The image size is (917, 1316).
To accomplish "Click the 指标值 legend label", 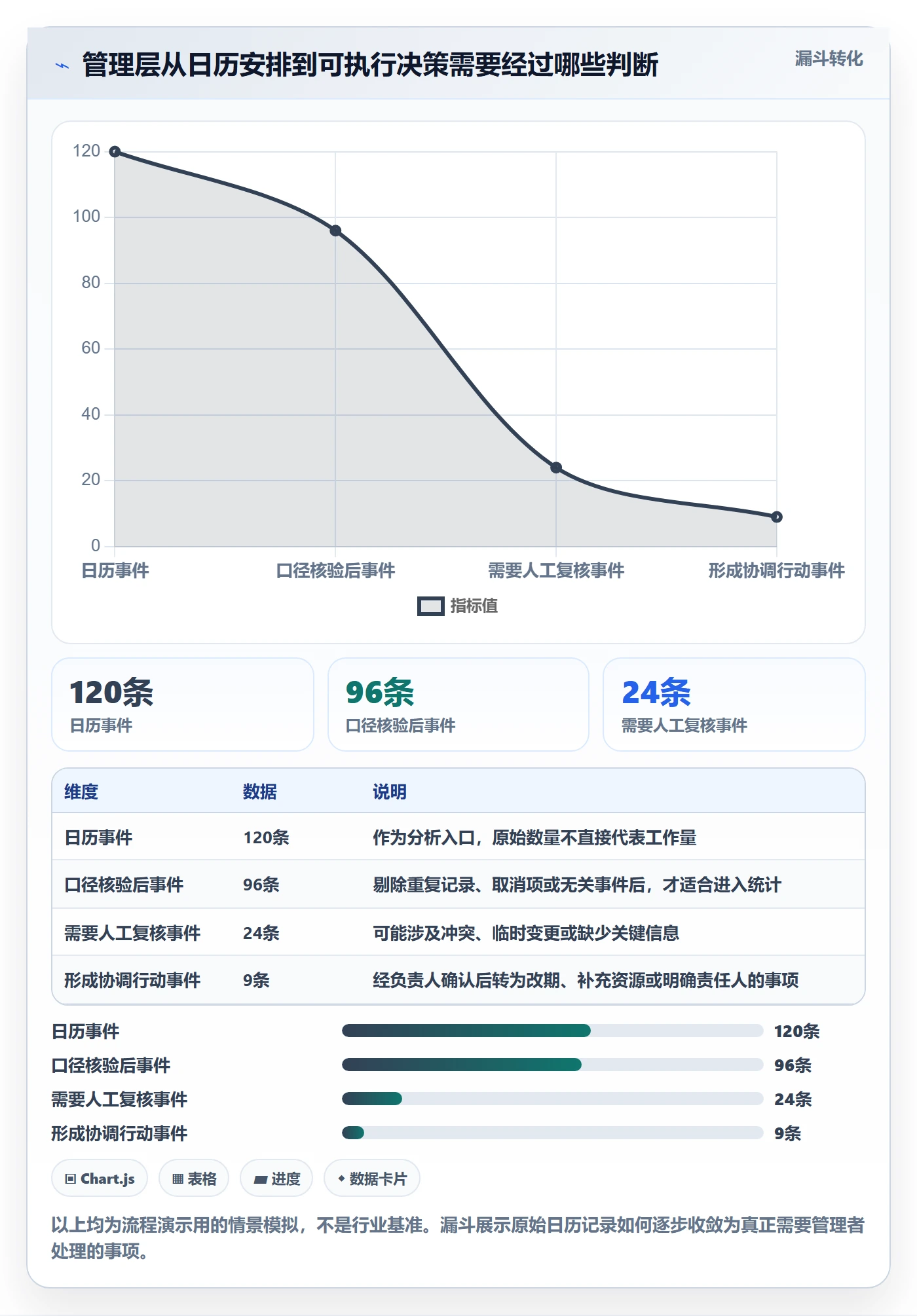I will pyautogui.click(x=474, y=606).
